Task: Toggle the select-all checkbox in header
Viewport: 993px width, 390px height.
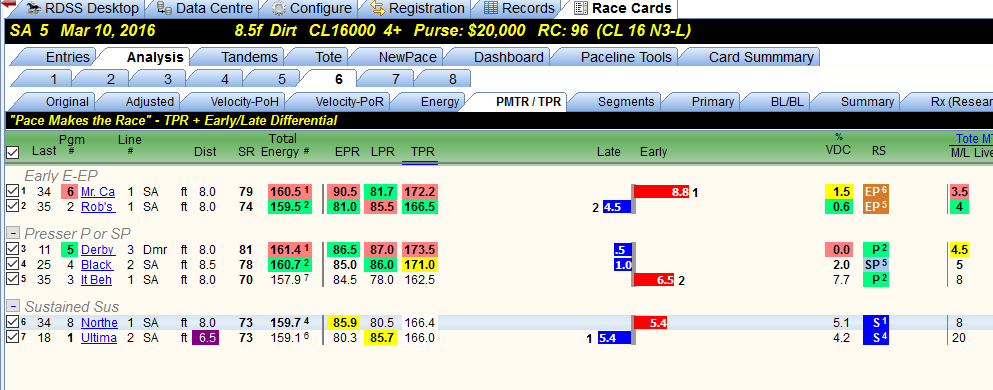Action: tap(12, 153)
